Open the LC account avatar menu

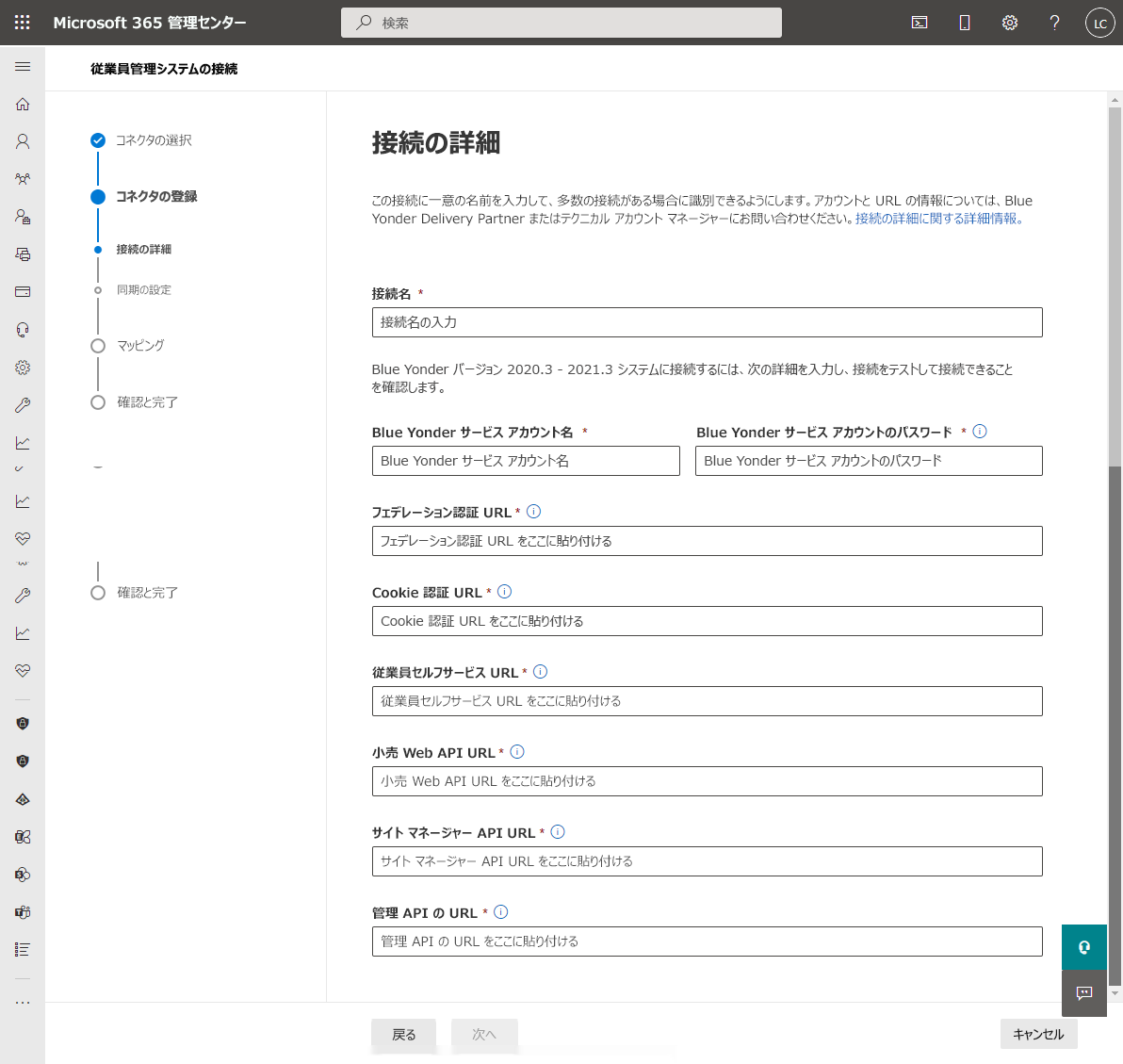[1099, 23]
